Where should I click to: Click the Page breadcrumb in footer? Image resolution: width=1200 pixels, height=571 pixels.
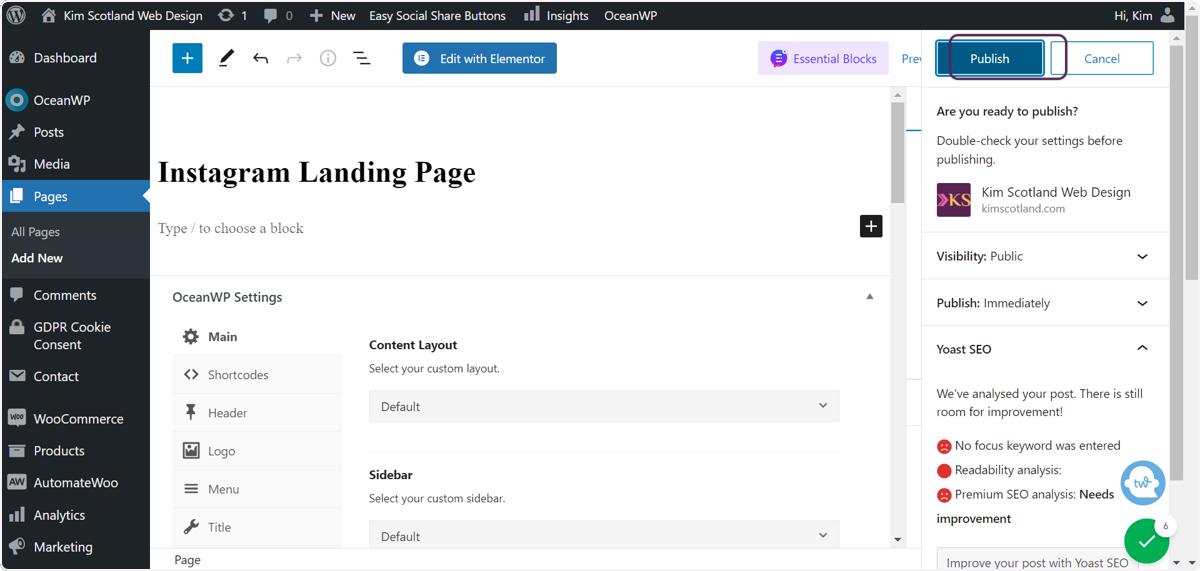click(187, 560)
